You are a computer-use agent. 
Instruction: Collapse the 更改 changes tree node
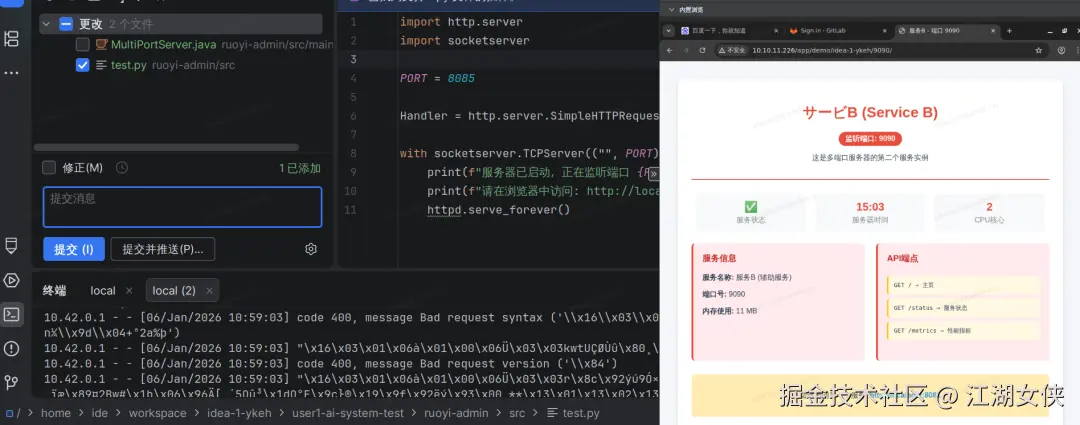[47, 24]
